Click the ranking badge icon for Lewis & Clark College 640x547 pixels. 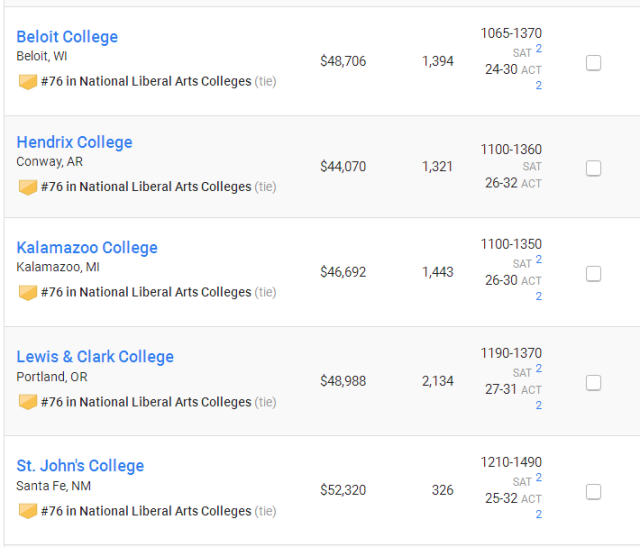click(x=28, y=402)
